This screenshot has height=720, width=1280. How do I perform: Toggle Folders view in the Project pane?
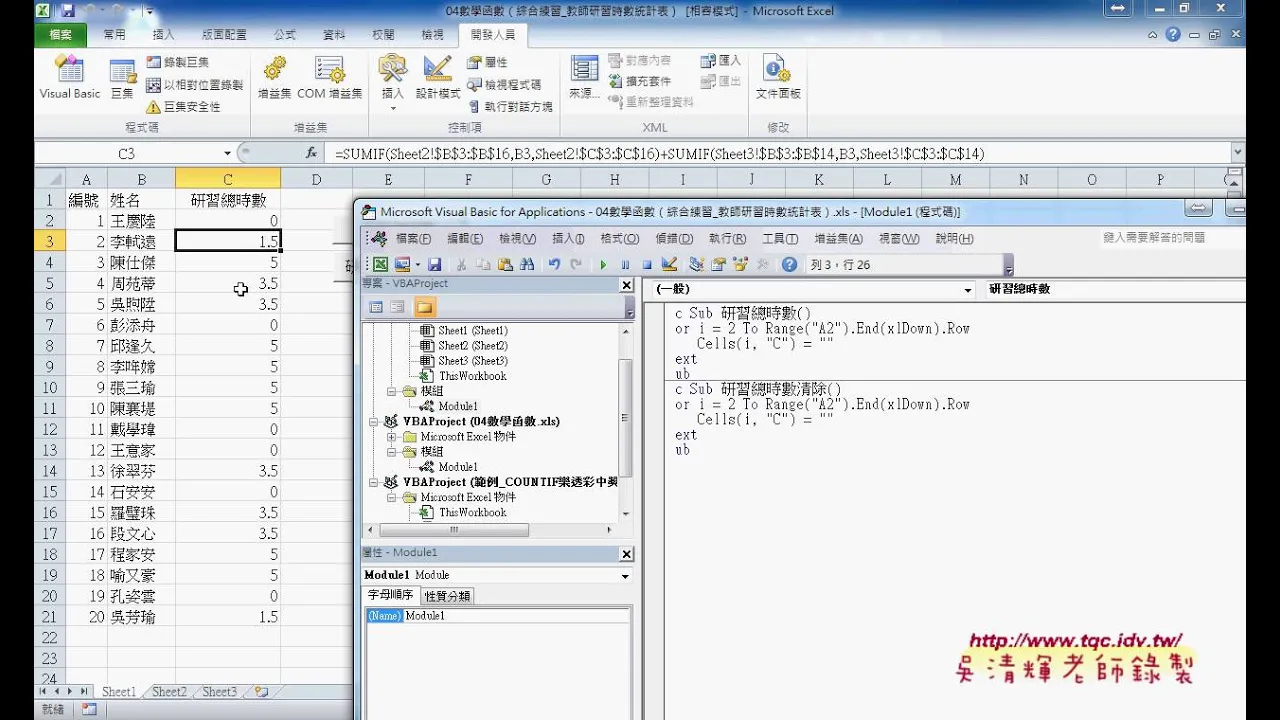pos(424,307)
